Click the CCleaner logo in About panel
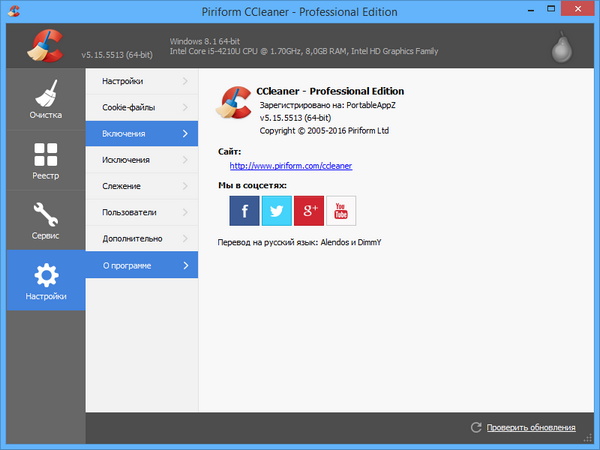This screenshot has width=600, height=450. (234, 102)
